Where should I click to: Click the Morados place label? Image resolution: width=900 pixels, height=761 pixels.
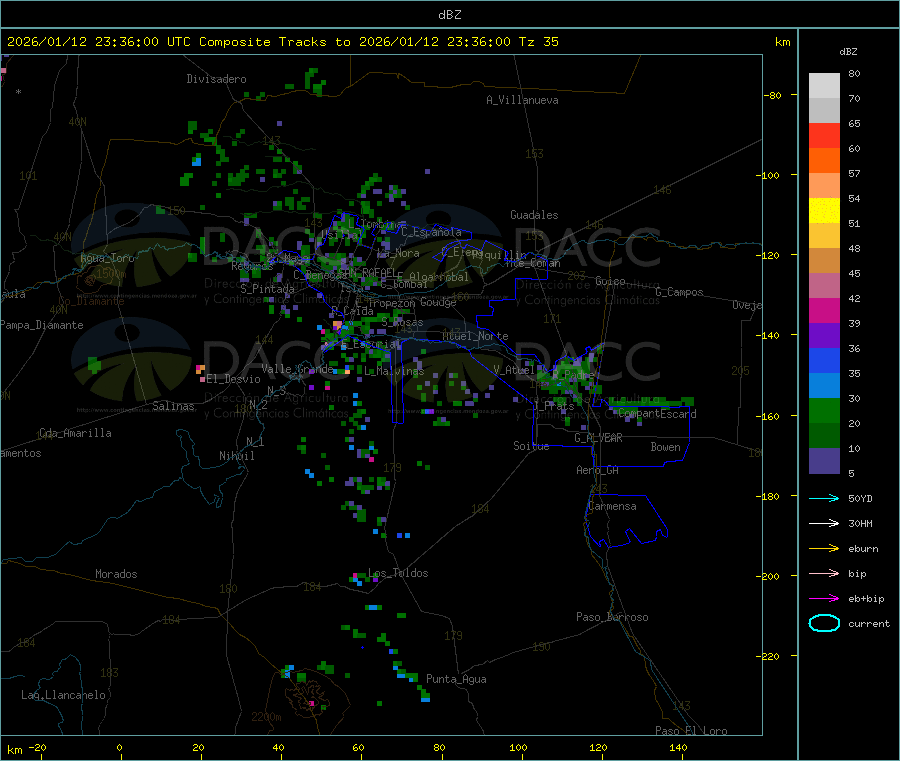click(x=116, y=574)
